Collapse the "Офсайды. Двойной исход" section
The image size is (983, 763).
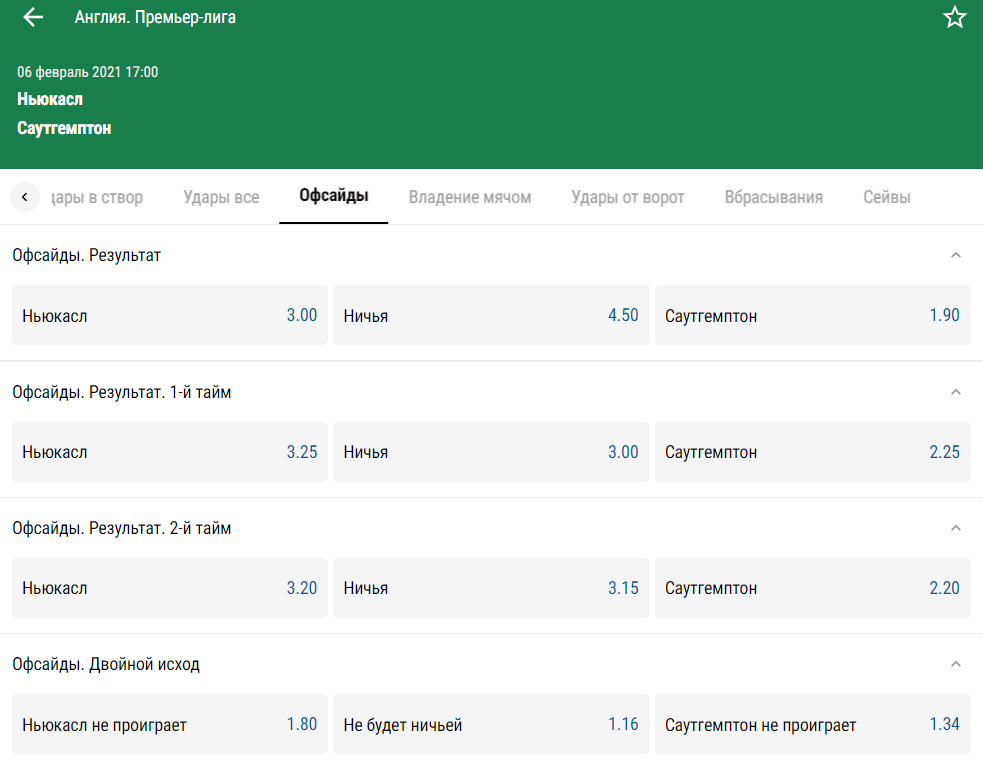pos(955,665)
